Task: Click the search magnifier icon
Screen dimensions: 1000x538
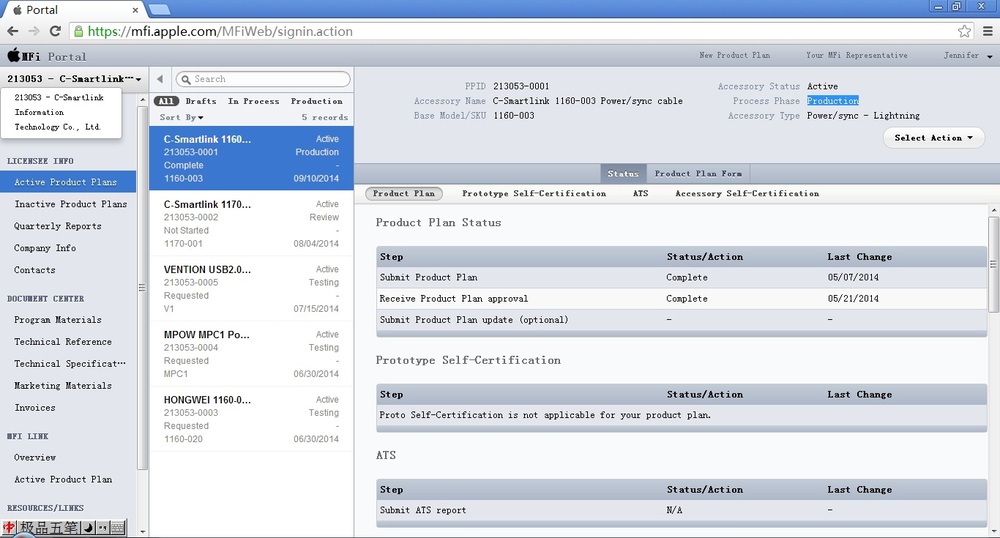Action: pos(186,79)
